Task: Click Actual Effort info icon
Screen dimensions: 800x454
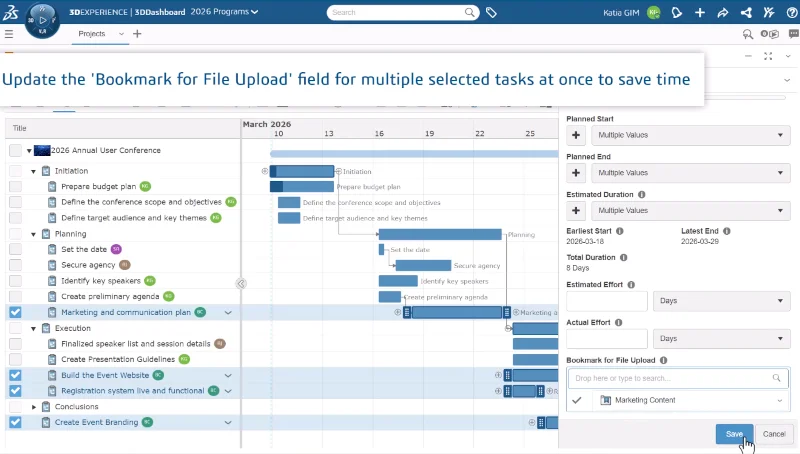Action: [x=618, y=322]
